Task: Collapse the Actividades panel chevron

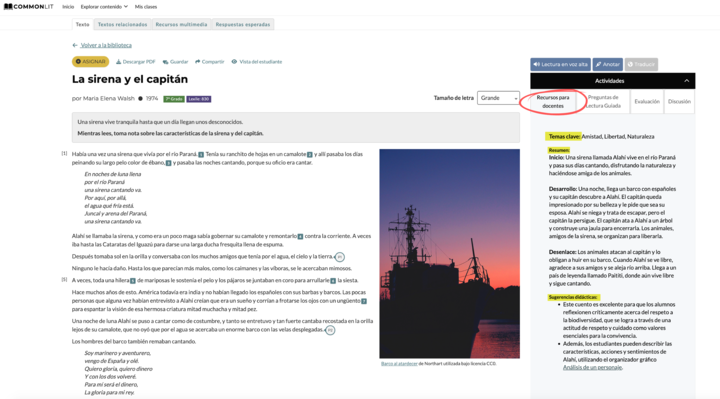Action: (x=686, y=81)
